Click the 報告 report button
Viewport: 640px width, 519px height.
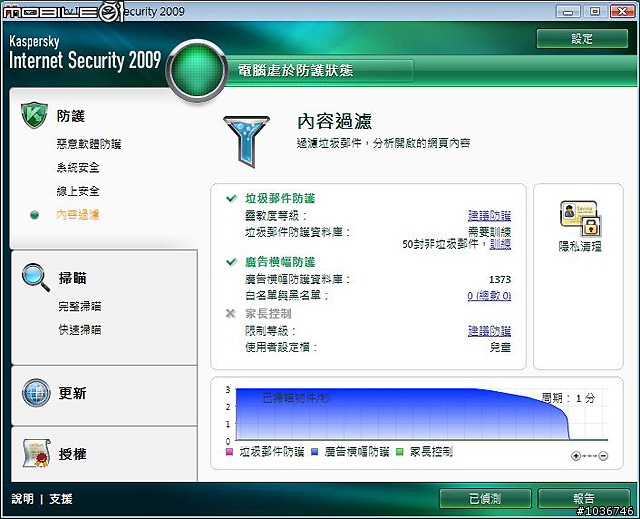tap(584, 499)
